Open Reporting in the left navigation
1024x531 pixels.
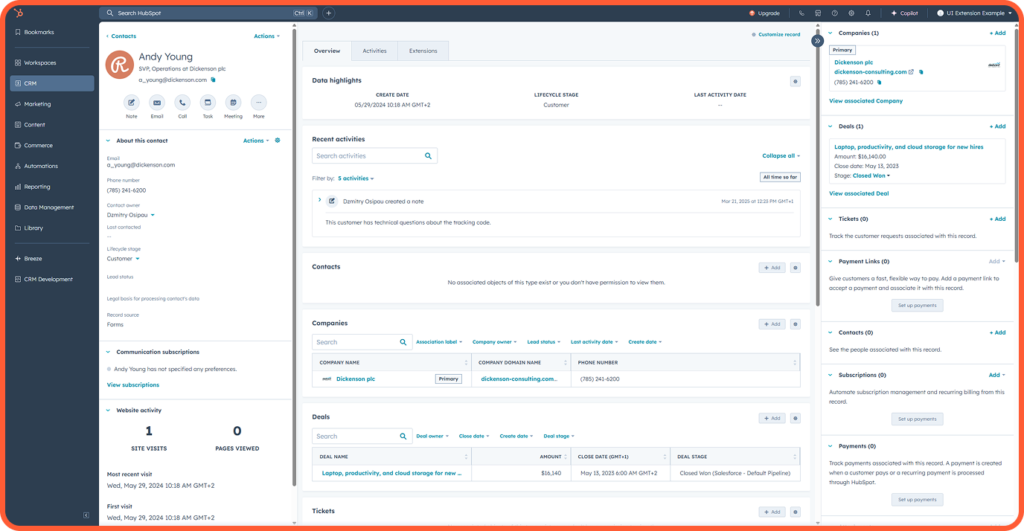point(37,187)
